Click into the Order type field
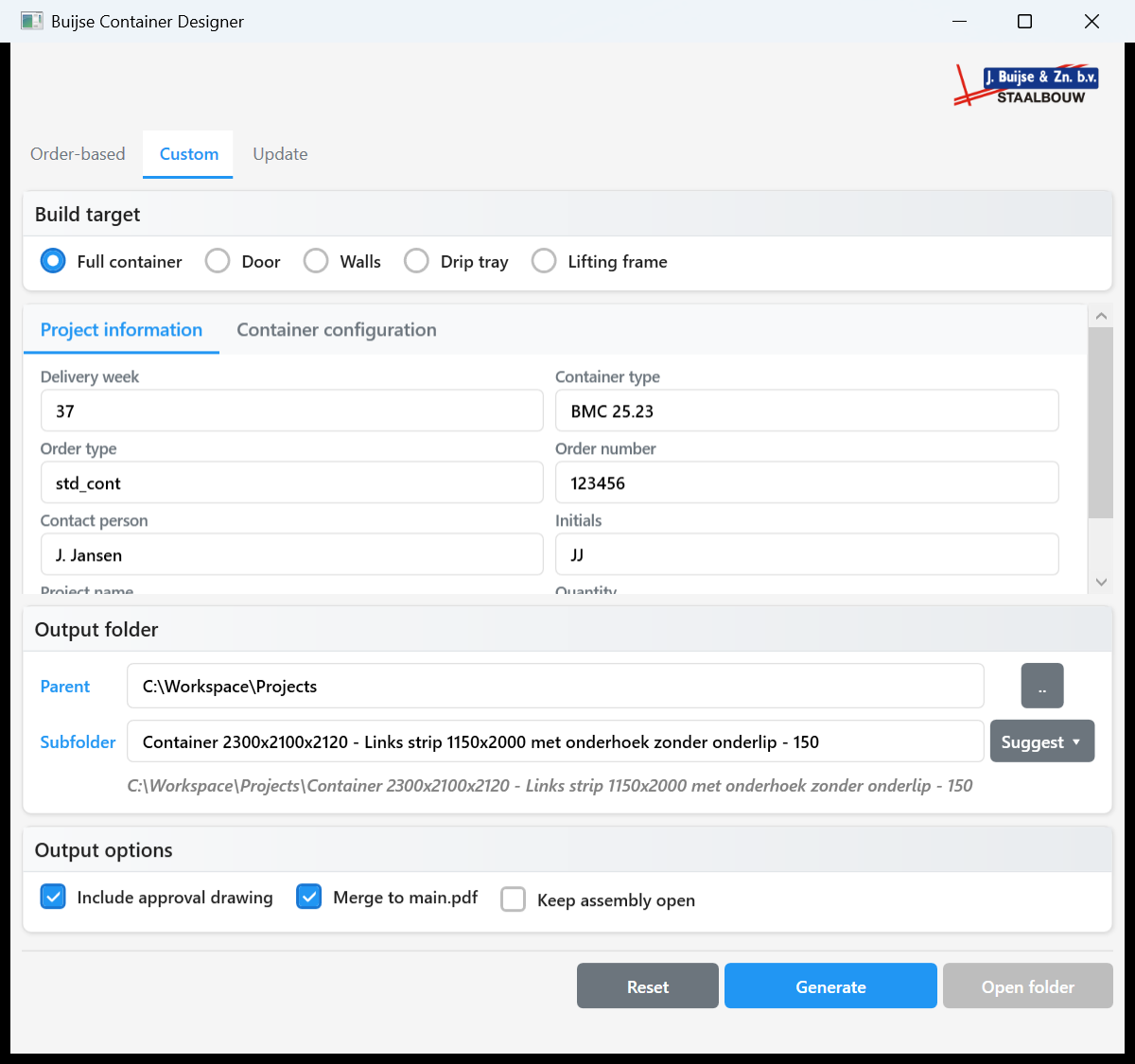 tap(292, 482)
